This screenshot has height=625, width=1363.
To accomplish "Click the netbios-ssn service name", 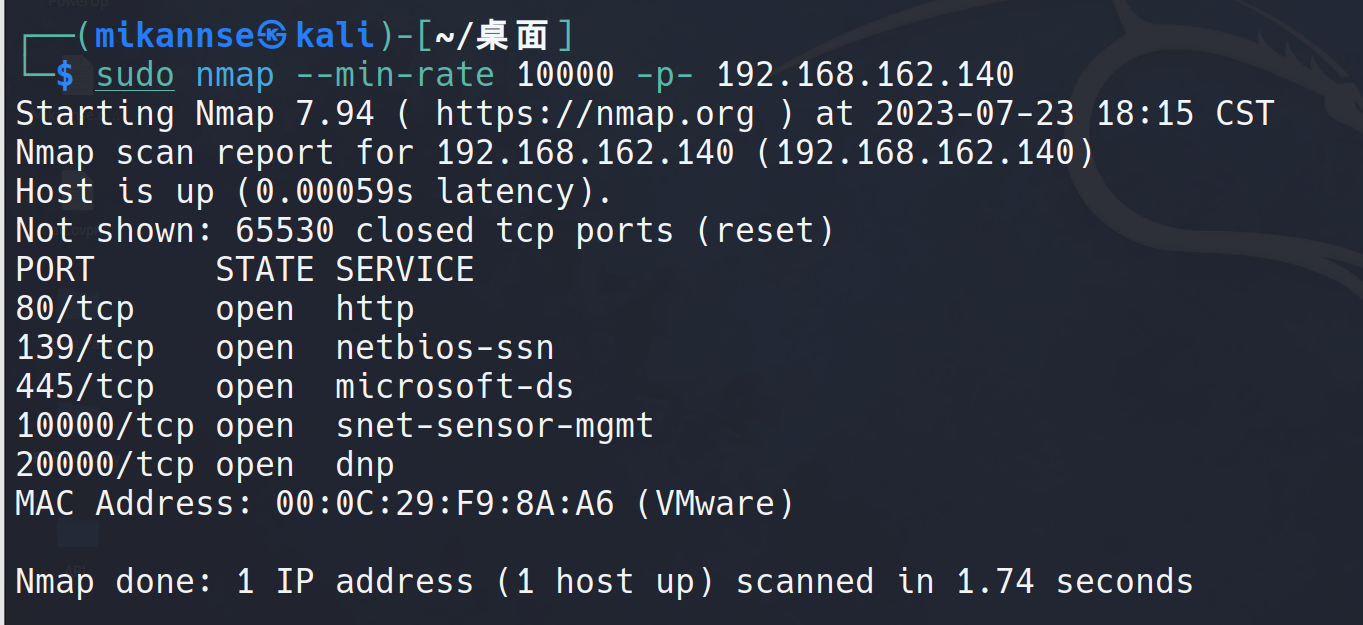I will pyautogui.click(x=444, y=348).
